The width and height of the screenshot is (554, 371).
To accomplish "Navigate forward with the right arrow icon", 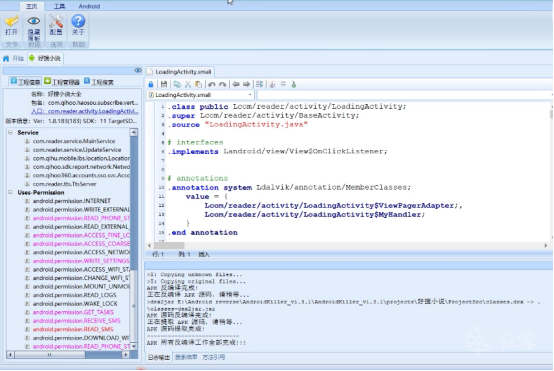I will tap(246, 84).
